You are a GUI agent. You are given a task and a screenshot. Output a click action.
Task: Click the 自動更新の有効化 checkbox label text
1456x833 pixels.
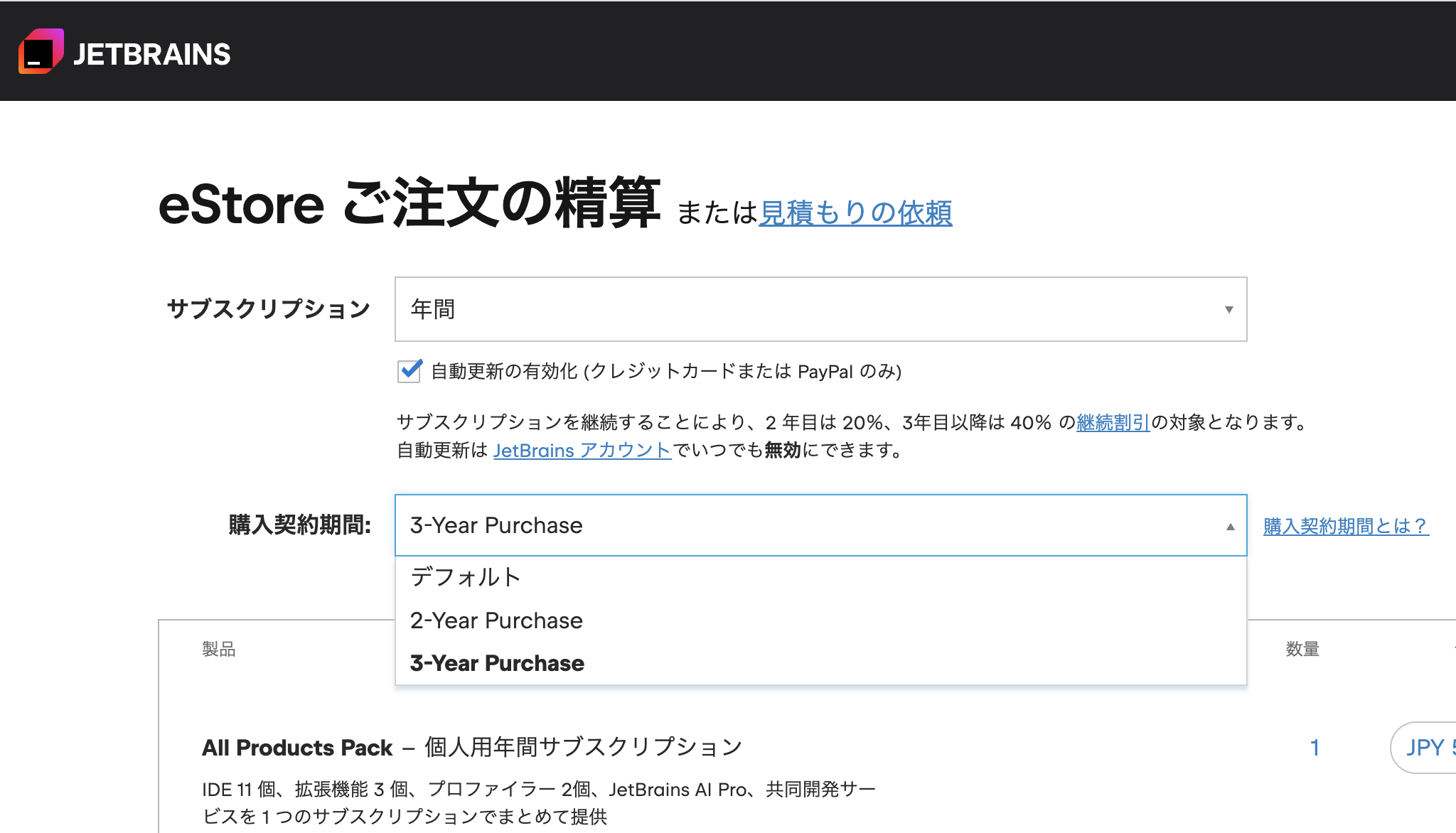[666, 372]
